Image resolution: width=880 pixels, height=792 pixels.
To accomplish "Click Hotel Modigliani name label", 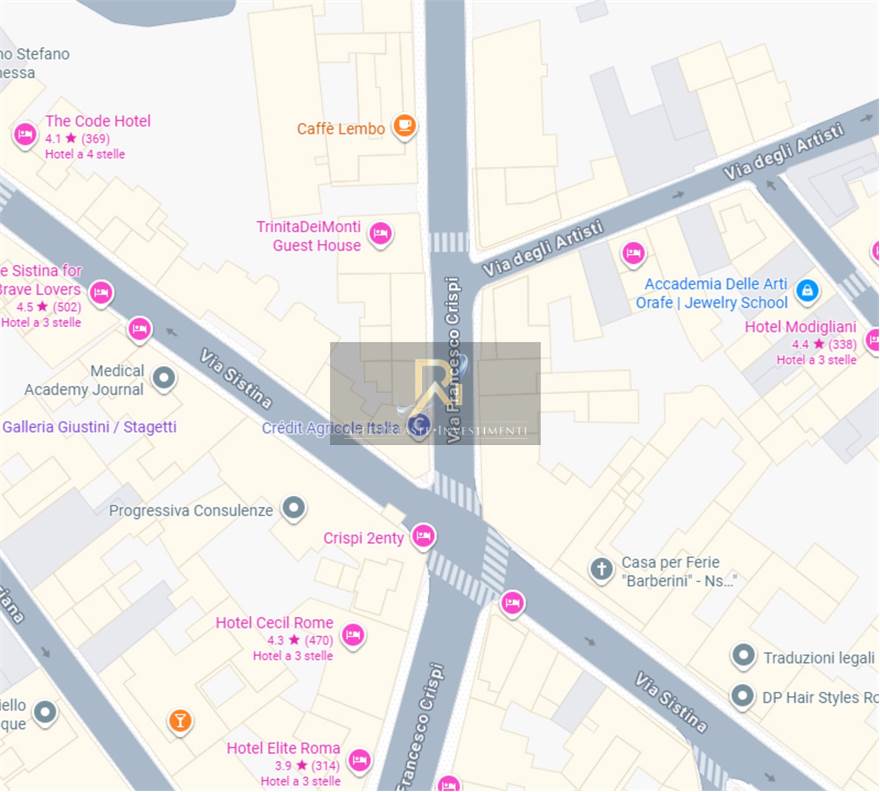I will (800, 327).
